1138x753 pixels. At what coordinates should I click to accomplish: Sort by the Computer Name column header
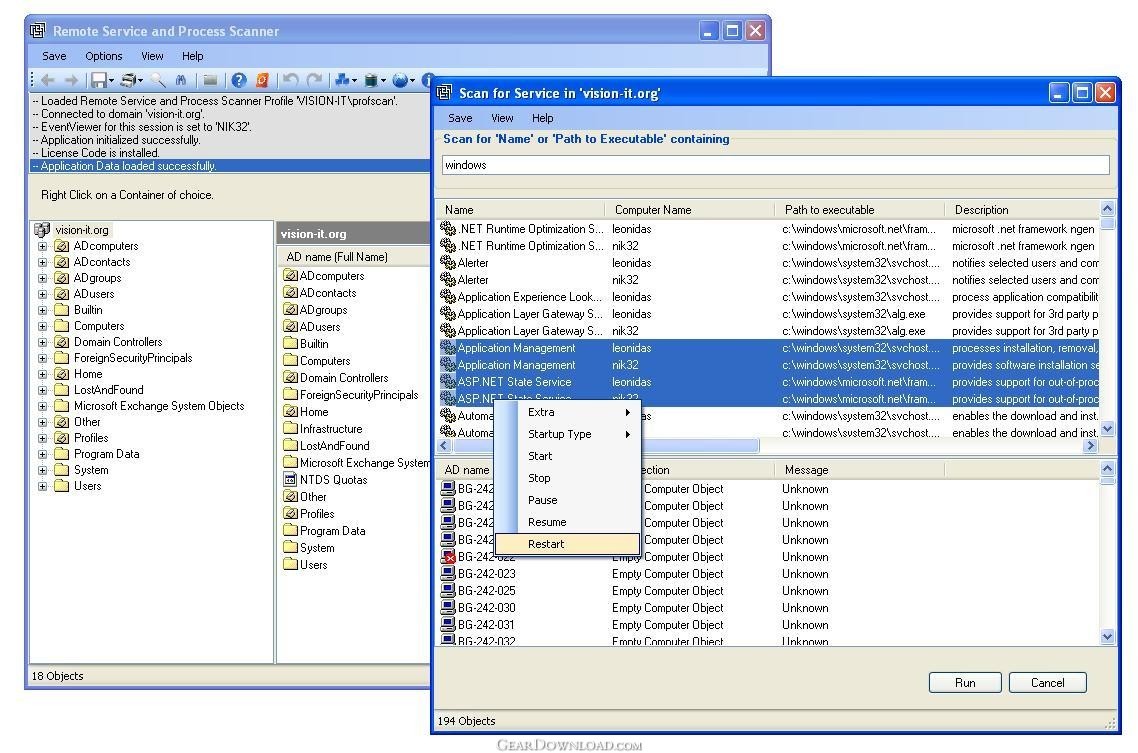pyautogui.click(x=689, y=210)
